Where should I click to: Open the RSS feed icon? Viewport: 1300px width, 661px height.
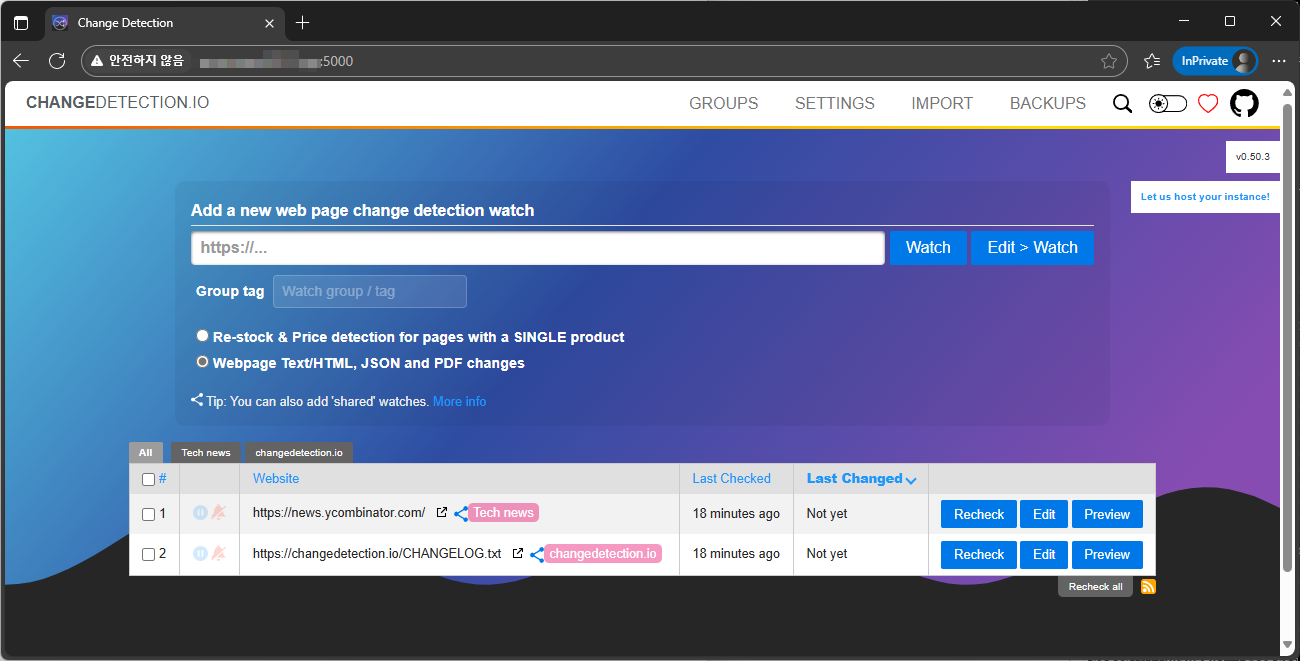pyautogui.click(x=1148, y=587)
